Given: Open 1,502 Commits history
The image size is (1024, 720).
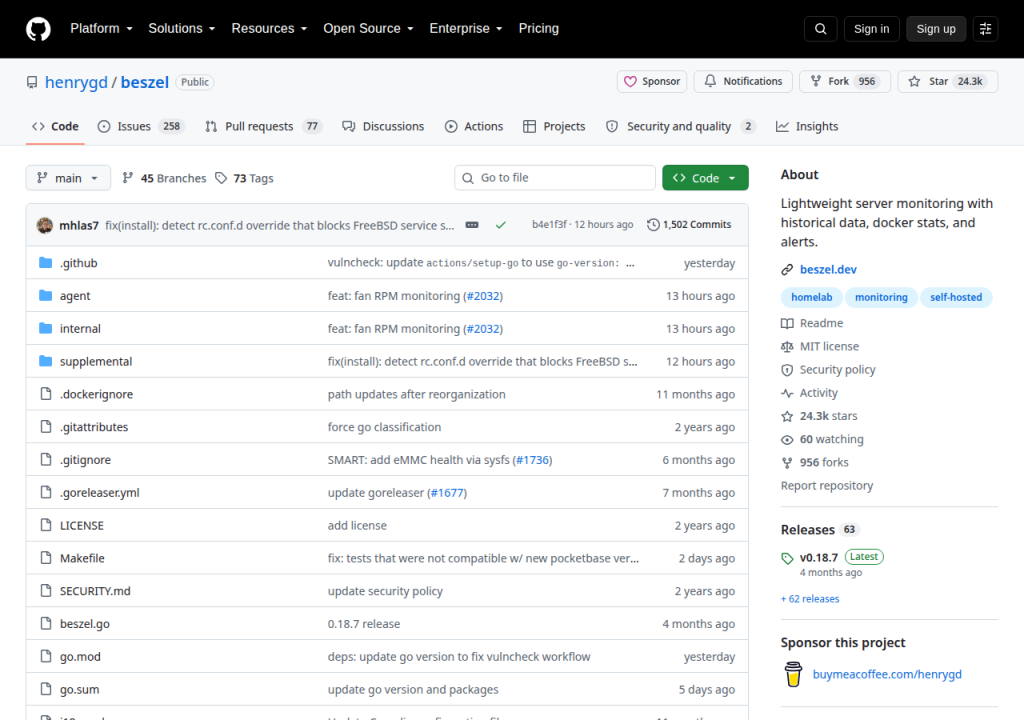Looking at the screenshot, I should tap(689, 225).
